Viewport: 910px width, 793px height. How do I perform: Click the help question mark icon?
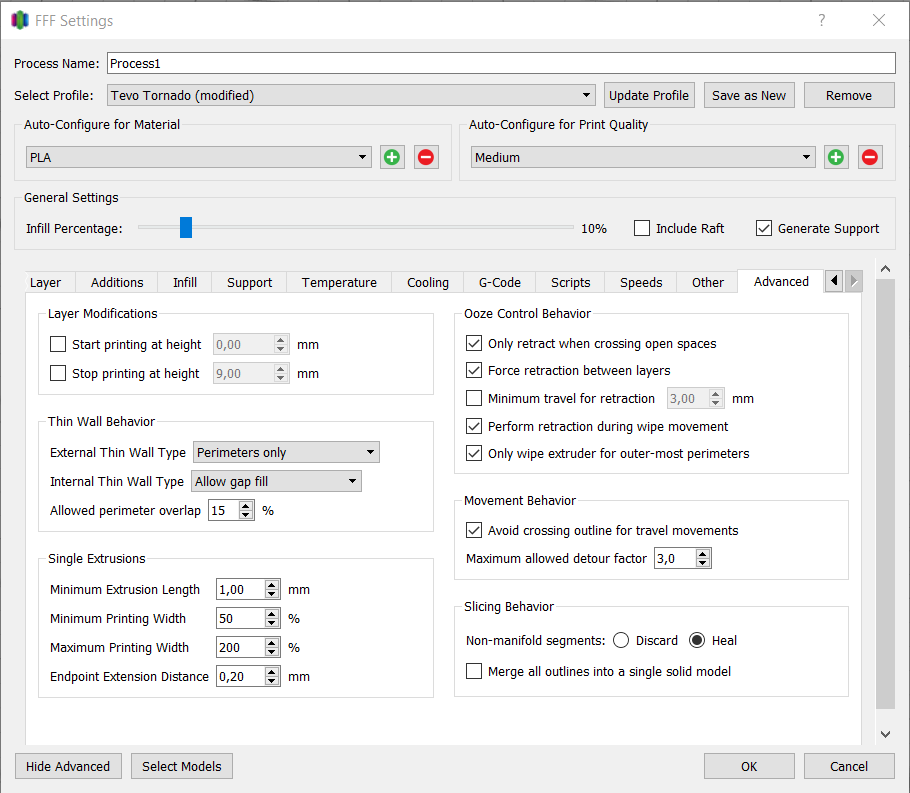coord(822,20)
